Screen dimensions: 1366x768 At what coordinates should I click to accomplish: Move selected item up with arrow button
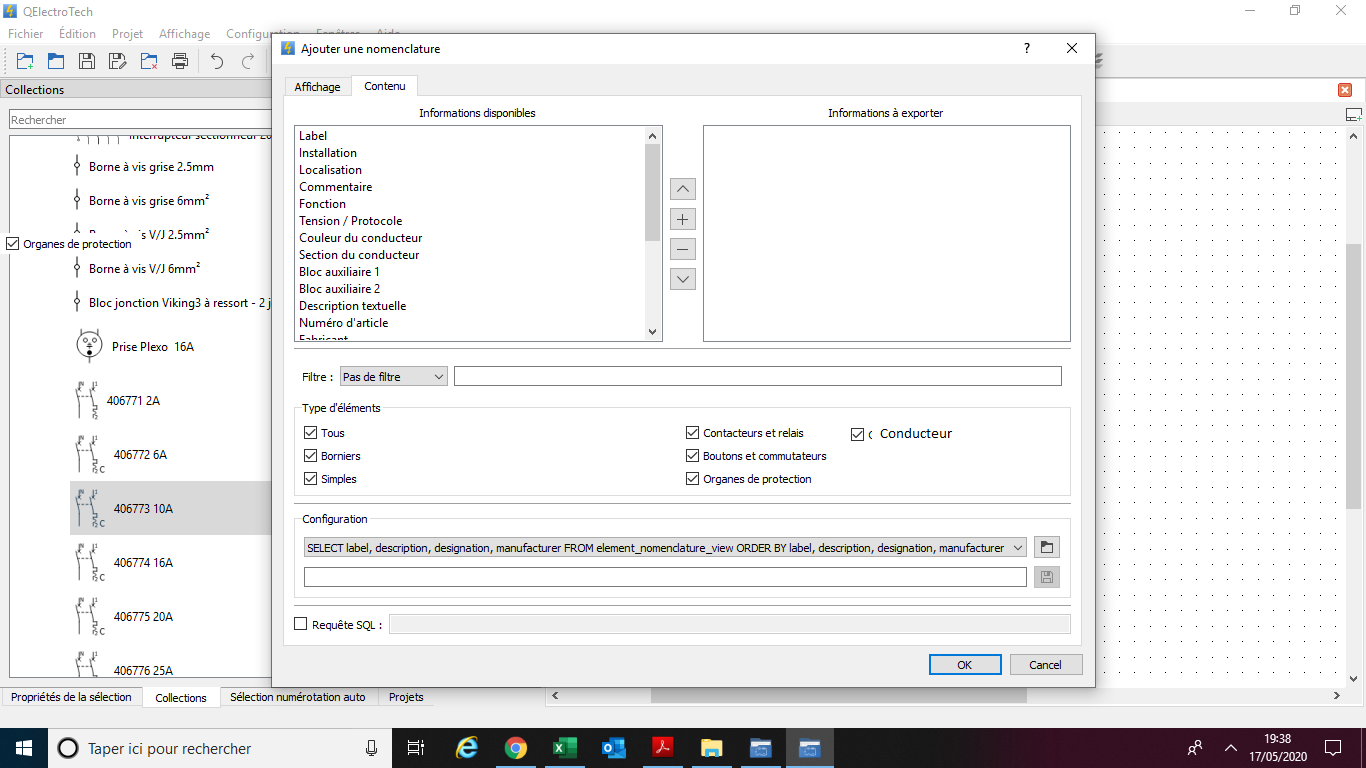click(683, 189)
